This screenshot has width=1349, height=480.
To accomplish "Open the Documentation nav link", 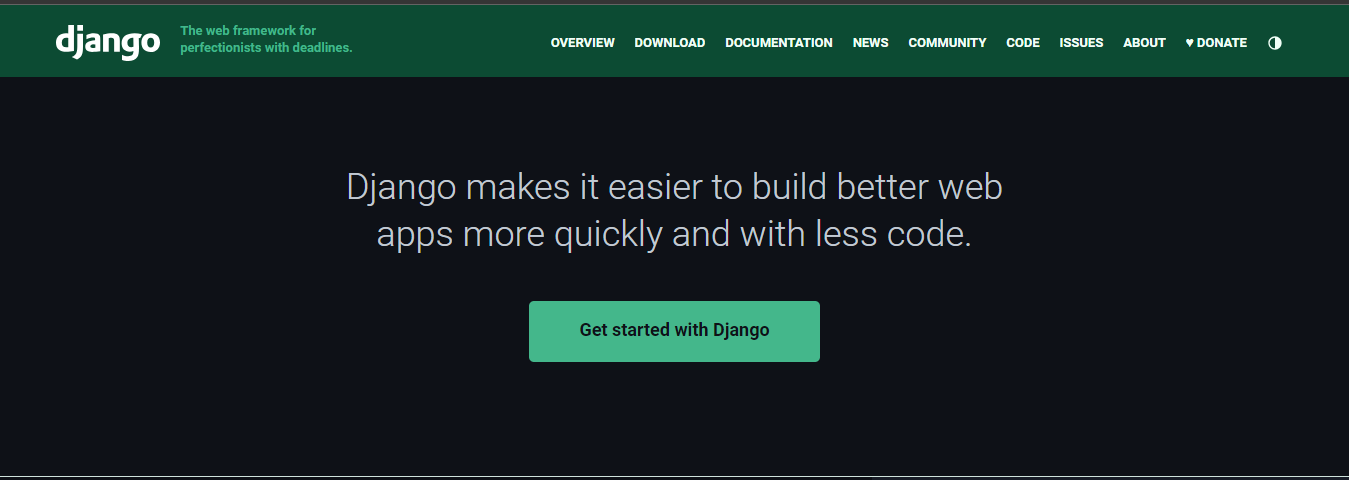I will point(779,43).
